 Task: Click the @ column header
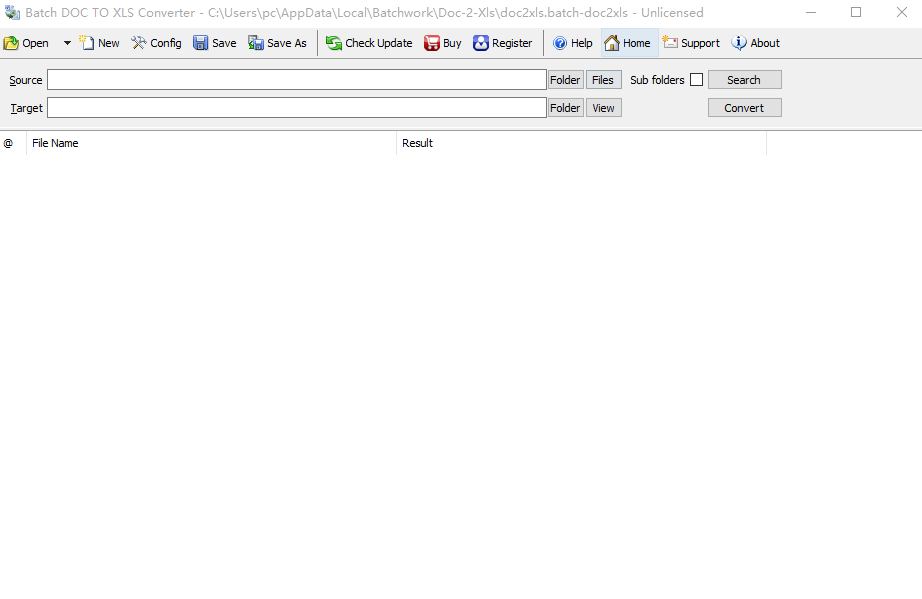pos(13,143)
